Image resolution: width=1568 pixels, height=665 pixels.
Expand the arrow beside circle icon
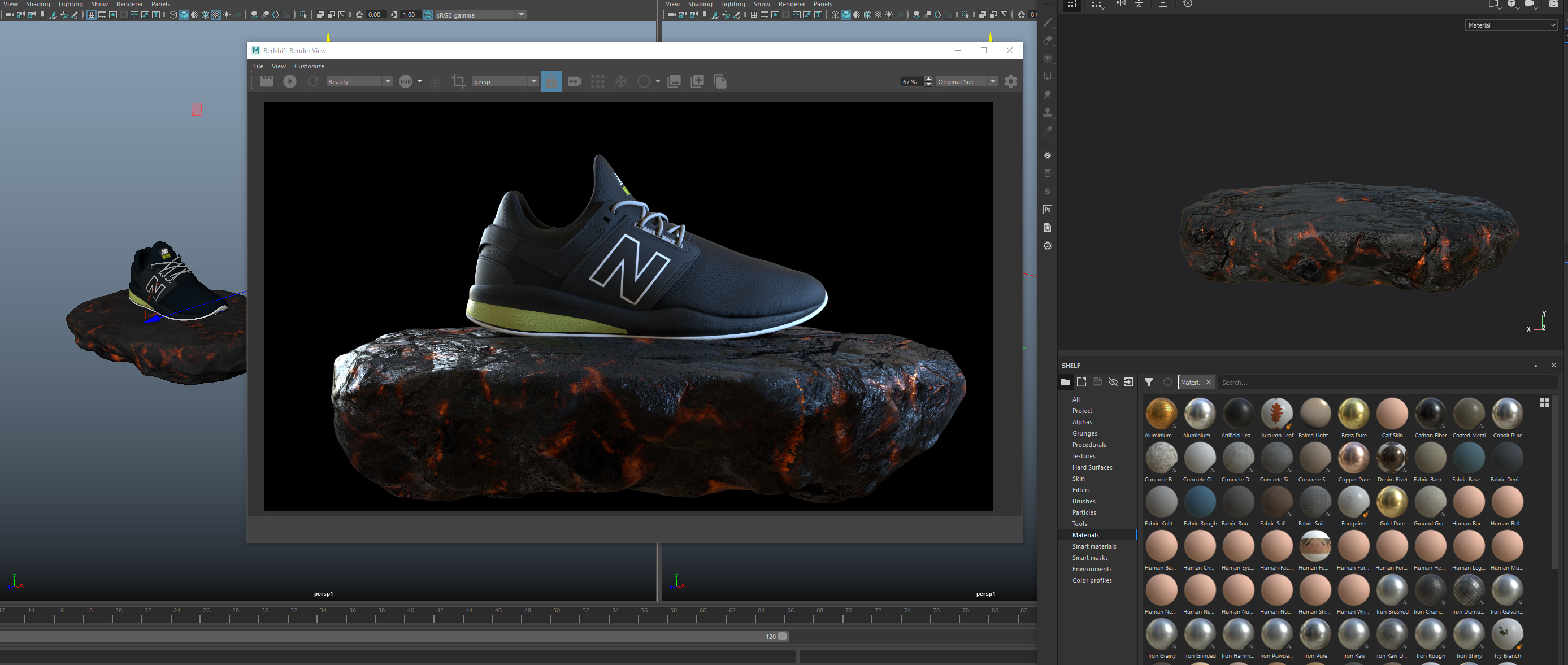[658, 81]
